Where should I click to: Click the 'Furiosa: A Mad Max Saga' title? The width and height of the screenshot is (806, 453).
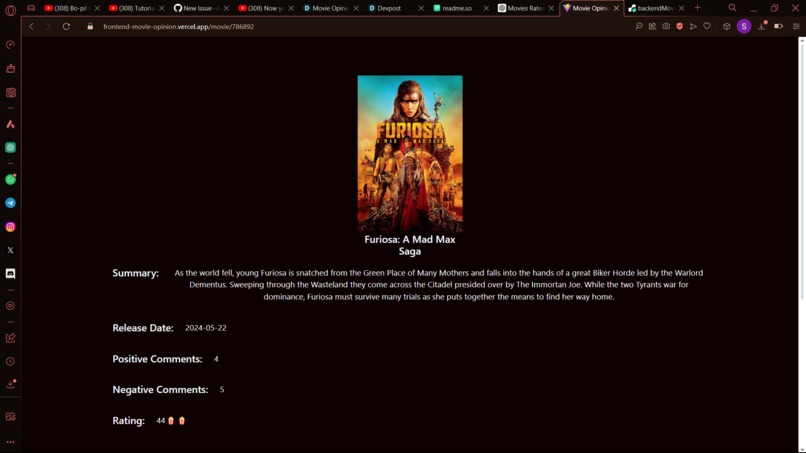click(x=410, y=245)
